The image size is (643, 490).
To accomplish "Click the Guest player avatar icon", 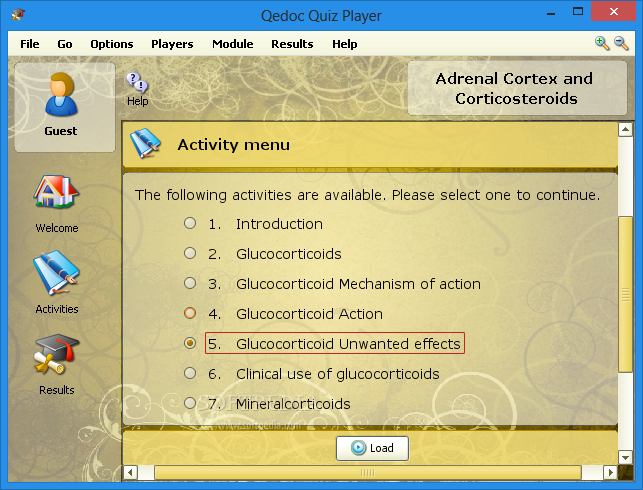I will coord(61,94).
